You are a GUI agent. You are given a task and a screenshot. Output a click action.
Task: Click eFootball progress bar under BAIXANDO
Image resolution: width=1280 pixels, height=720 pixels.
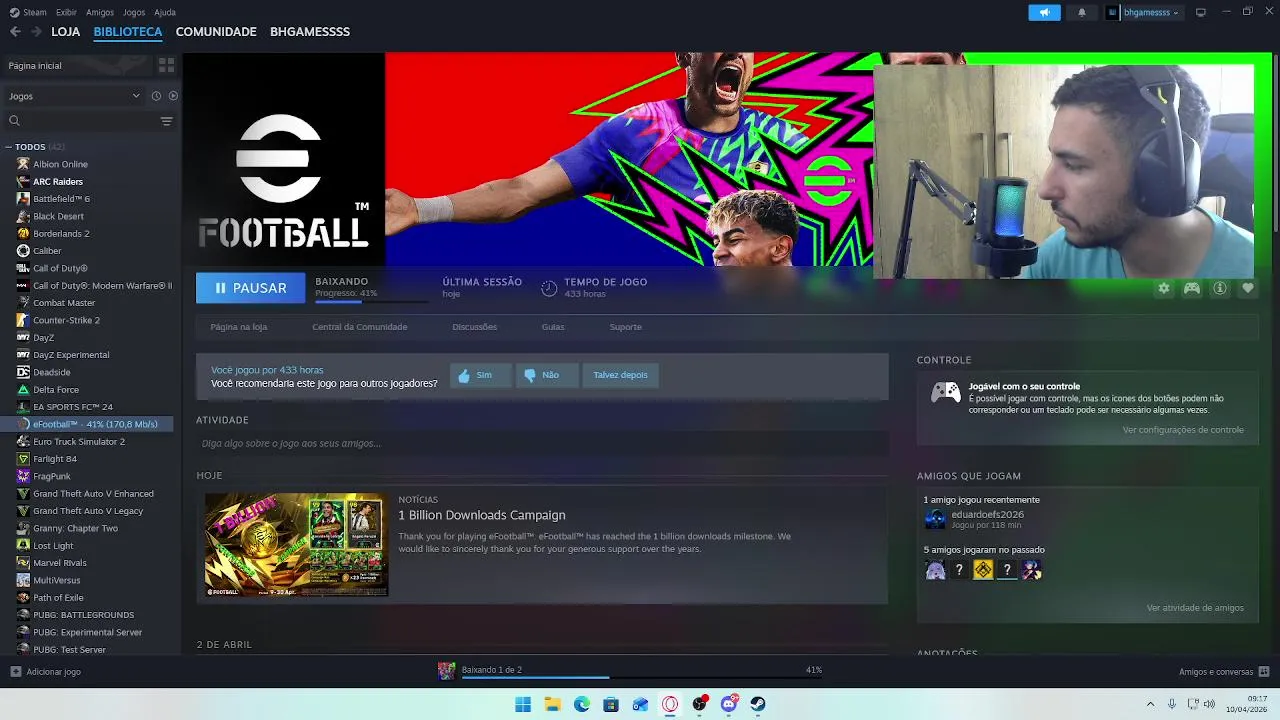point(370,301)
